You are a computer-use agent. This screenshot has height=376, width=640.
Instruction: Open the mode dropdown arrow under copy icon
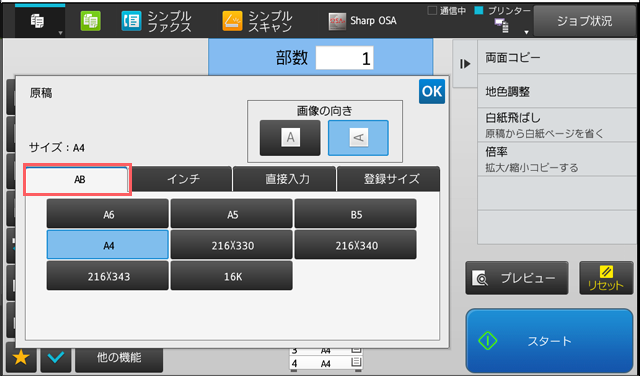coord(60,33)
